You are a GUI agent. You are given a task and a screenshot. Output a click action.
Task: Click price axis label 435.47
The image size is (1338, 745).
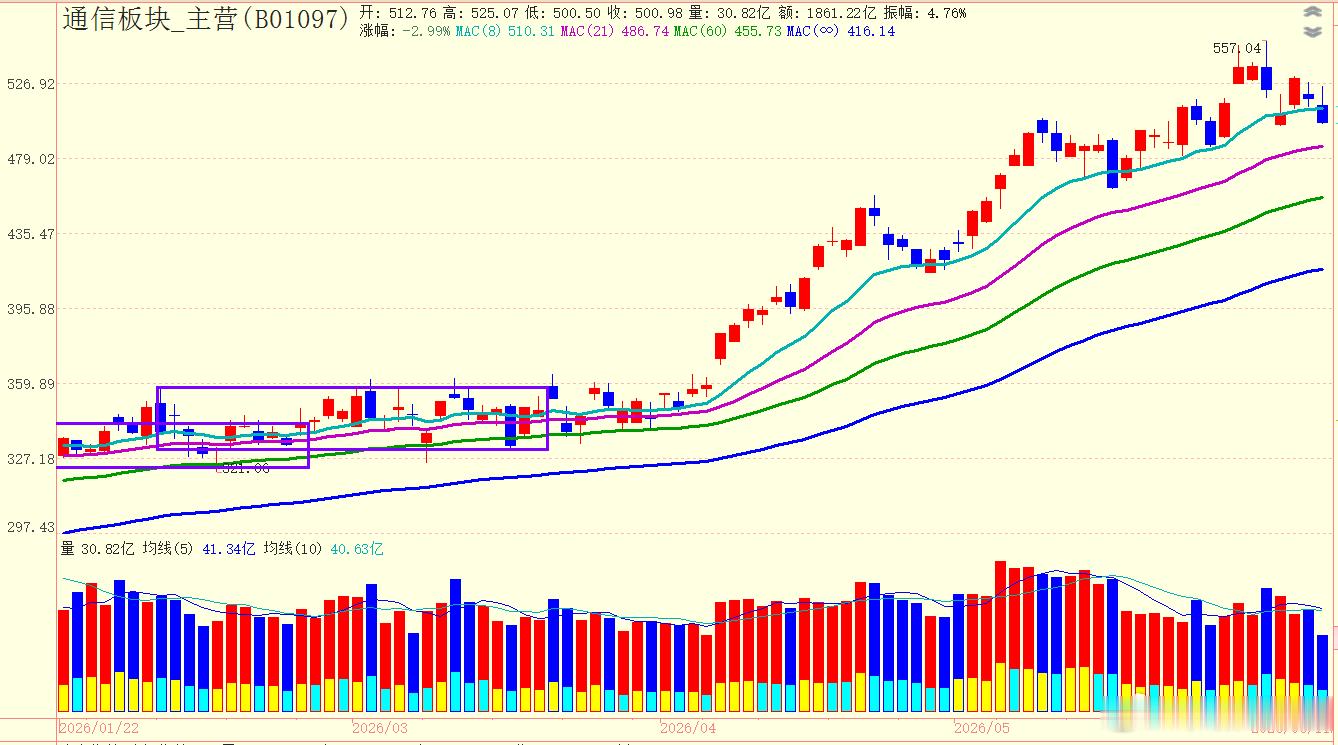pos(31,234)
